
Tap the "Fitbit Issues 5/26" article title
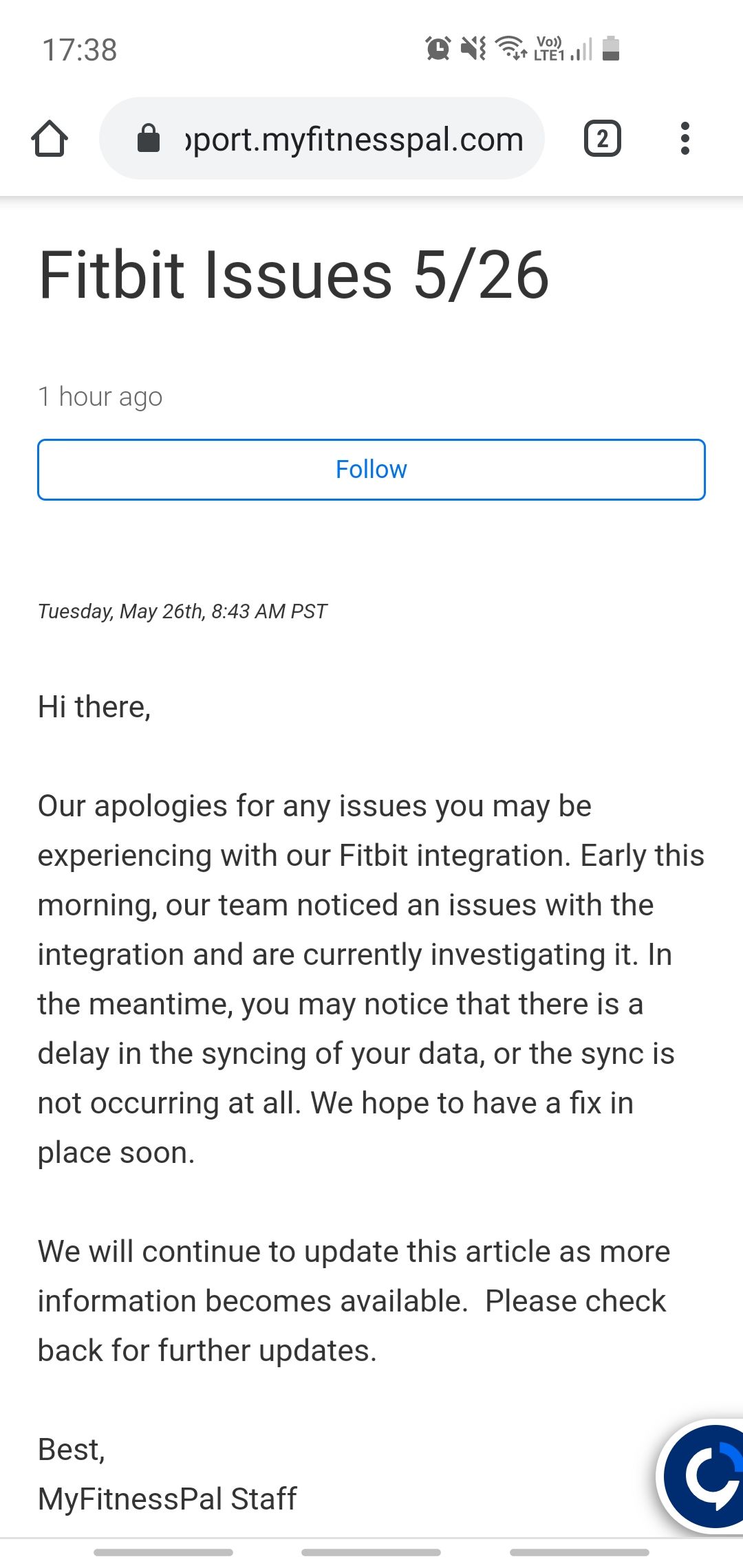point(294,275)
